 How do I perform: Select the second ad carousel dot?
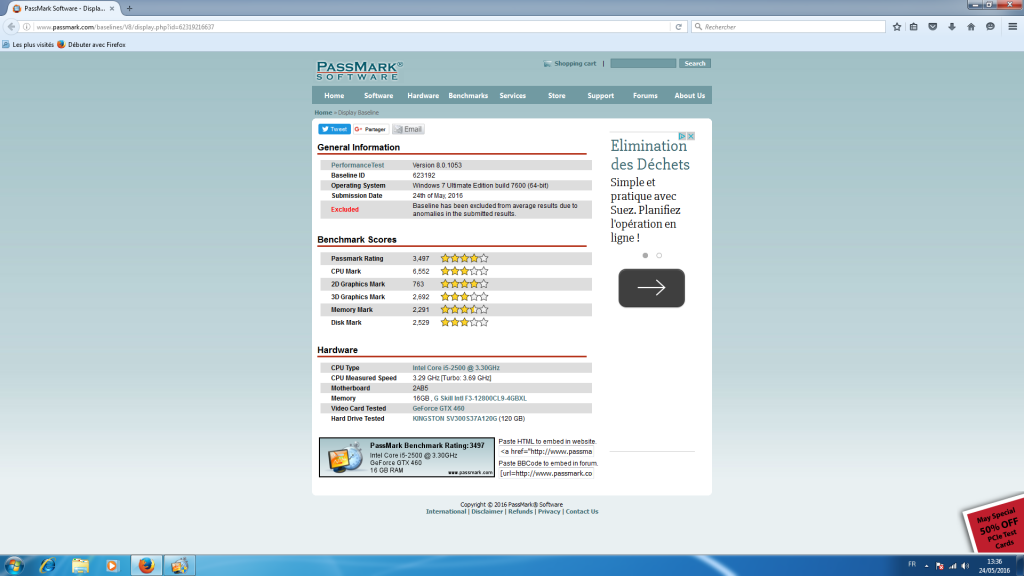coord(659,255)
